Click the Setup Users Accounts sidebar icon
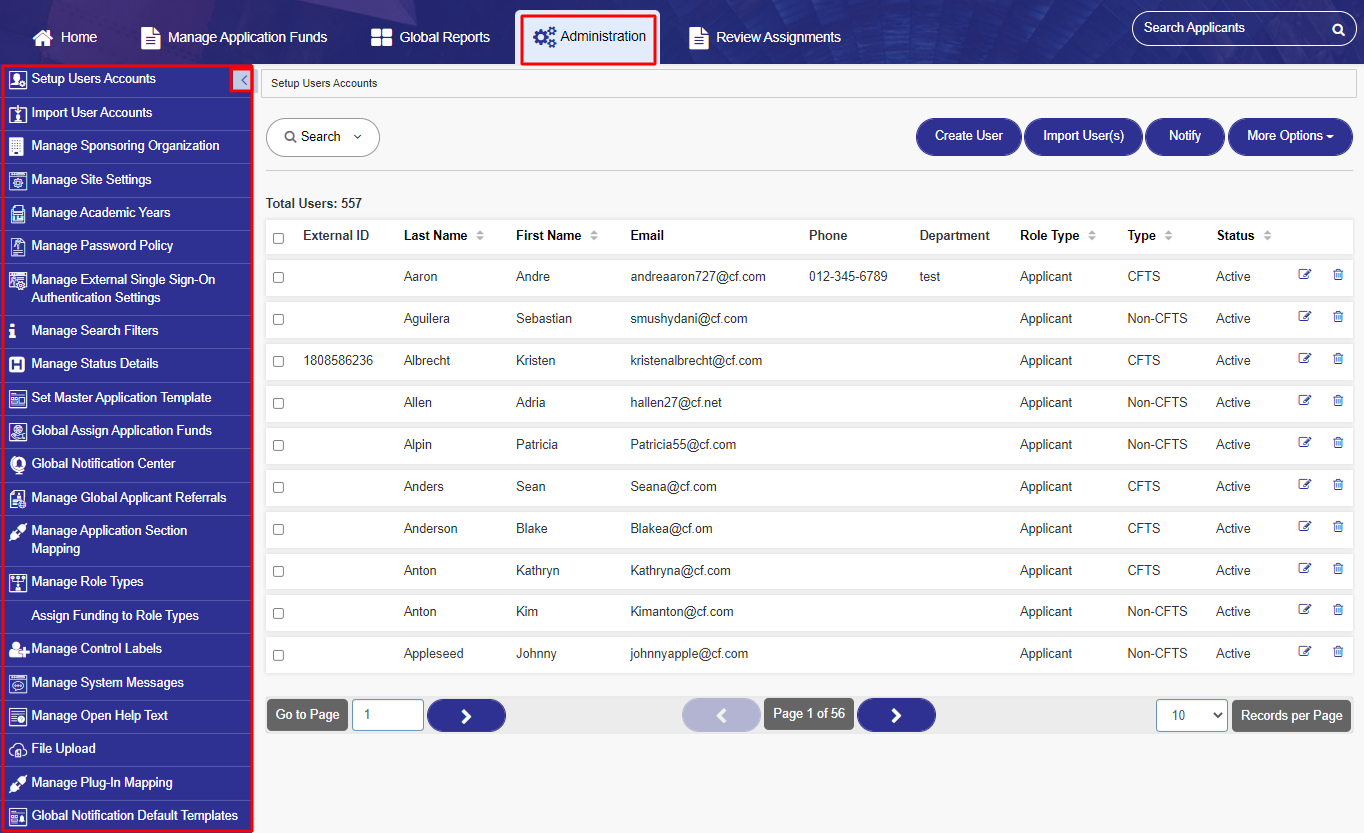This screenshot has height=833, width=1364. point(17,79)
